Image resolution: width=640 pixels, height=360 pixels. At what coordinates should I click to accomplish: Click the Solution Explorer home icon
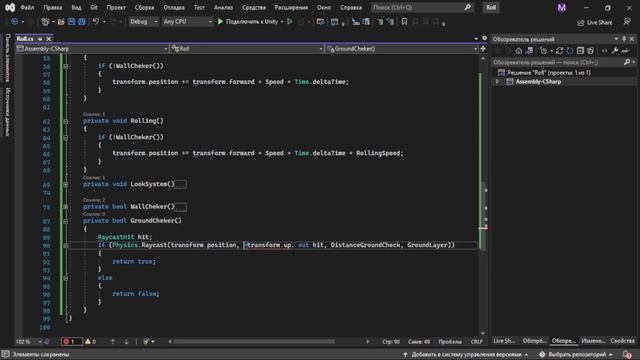pyautogui.click(x=518, y=51)
